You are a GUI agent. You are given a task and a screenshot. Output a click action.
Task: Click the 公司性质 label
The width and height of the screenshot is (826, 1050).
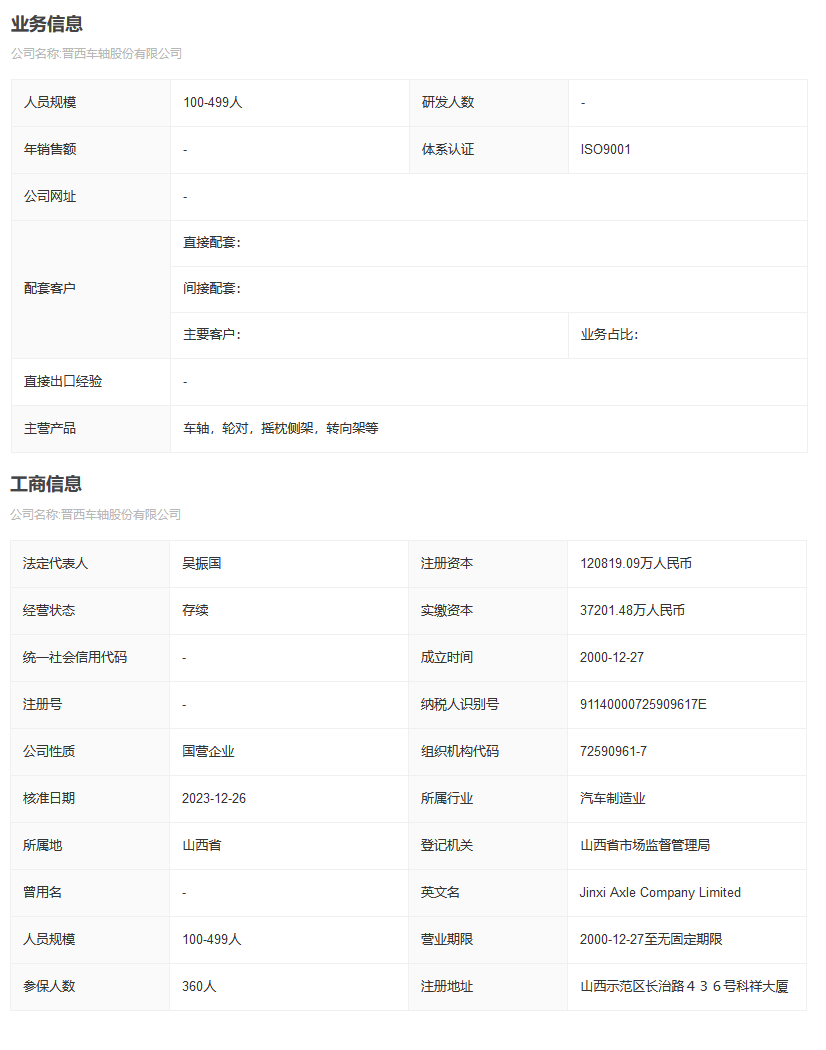click(49, 751)
